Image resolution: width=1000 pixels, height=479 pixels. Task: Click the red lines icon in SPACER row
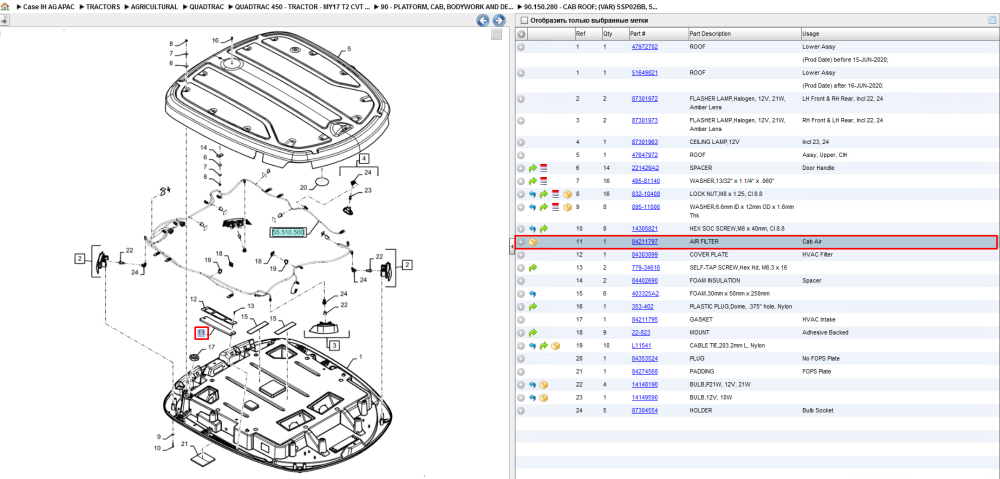[544, 168]
